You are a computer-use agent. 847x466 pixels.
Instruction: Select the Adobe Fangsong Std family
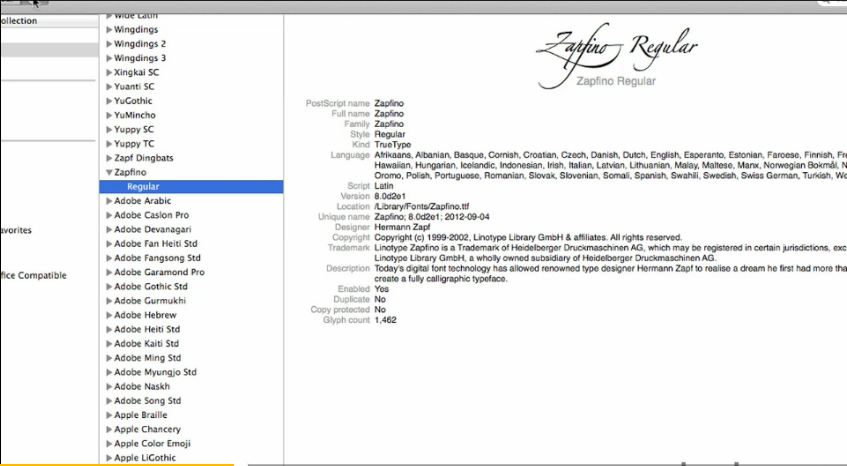click(157, 258)
